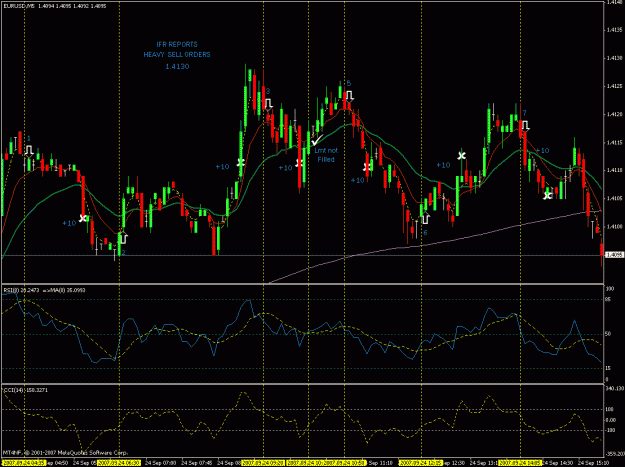Click the '24 Sep 14:30' time label
This screenshot has width=625, height=467.
pyautogui.click(x=558, y=463)
